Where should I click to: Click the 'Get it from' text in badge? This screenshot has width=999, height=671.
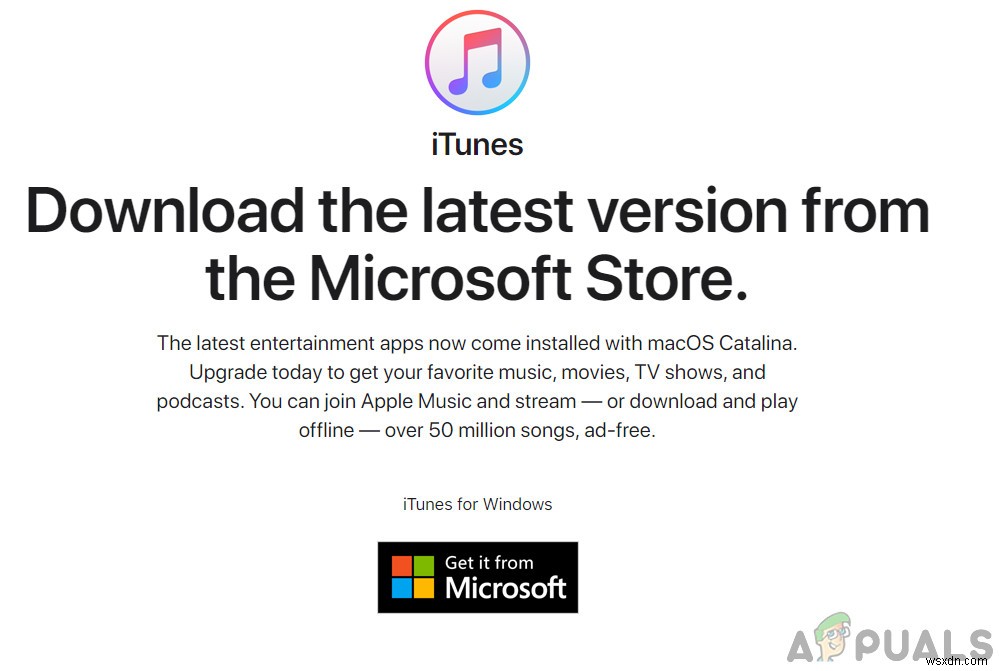pyautogui.click(x=489, y=563)
